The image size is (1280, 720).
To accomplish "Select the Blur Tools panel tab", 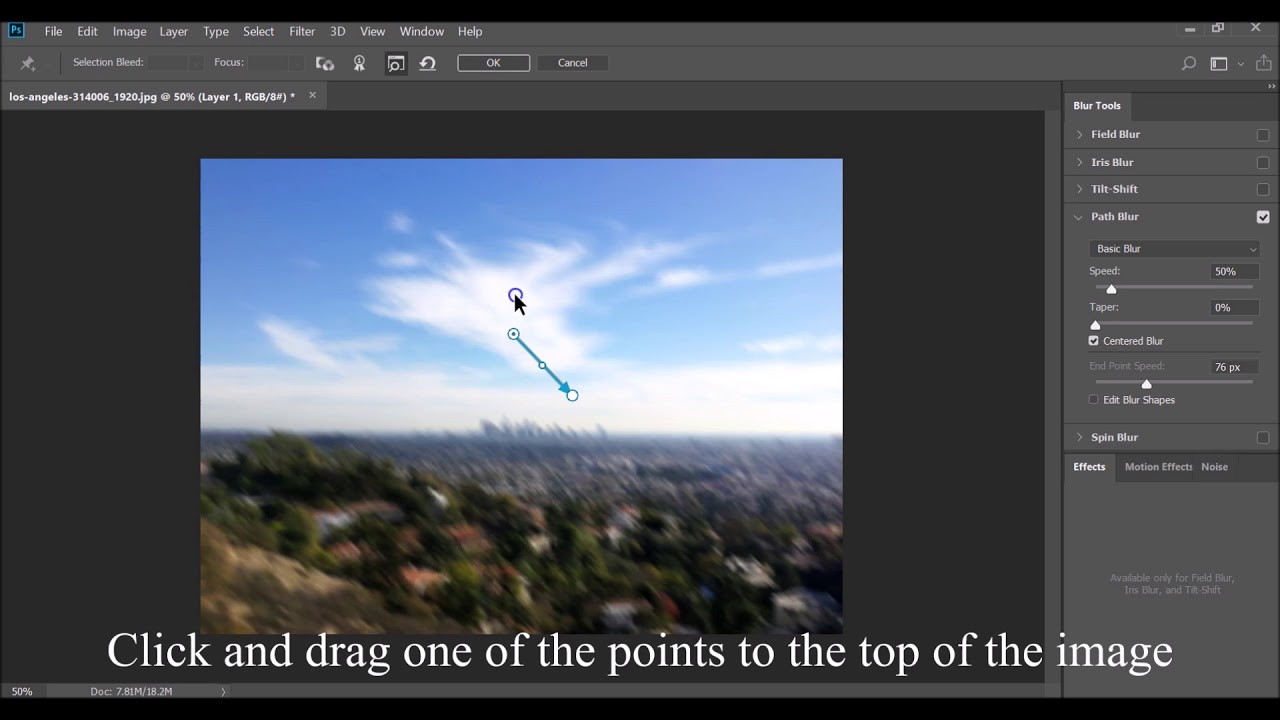I will [x=1097, y=106].
